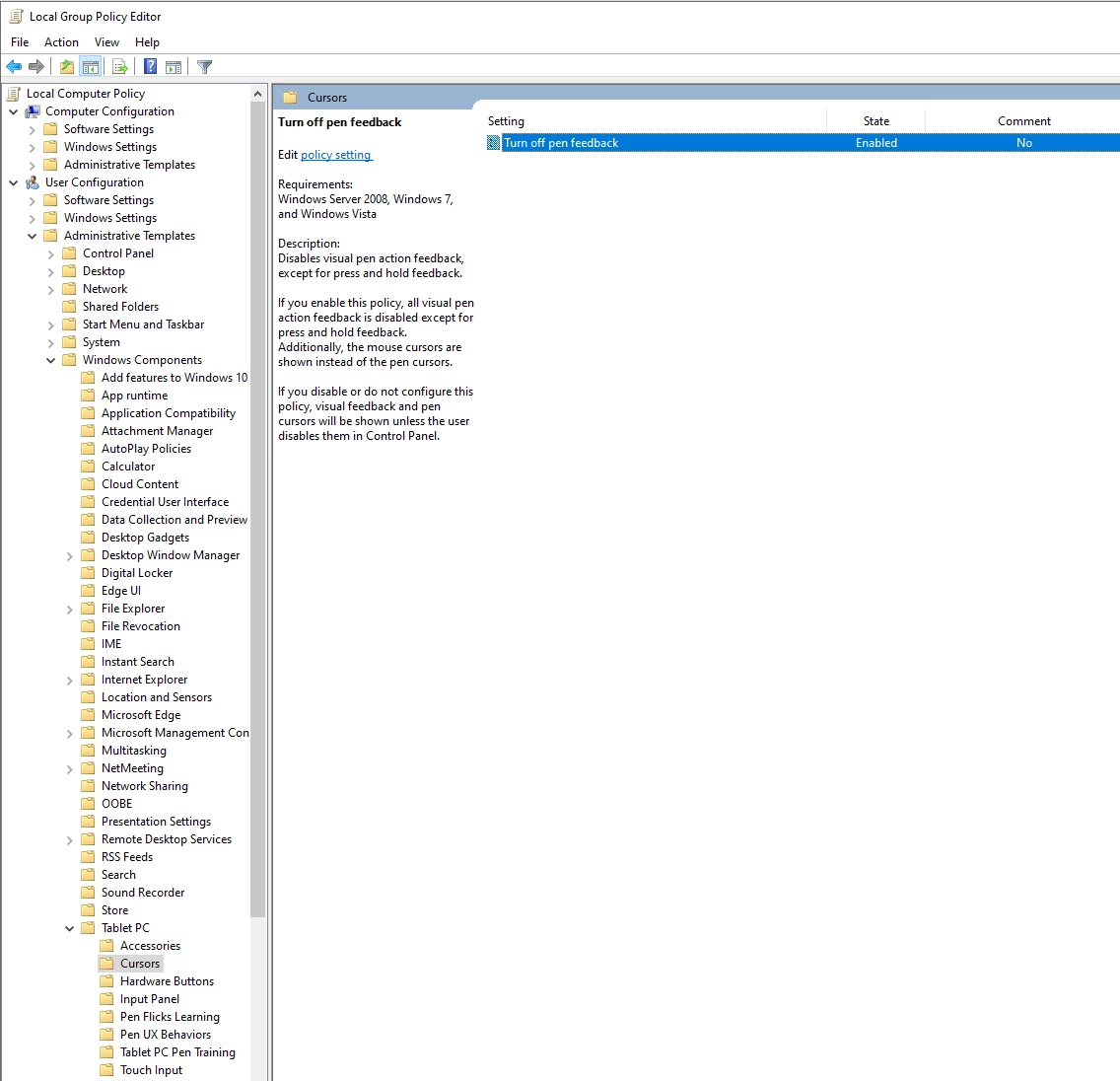Click the Export List toolbar icon
The image size is (1120, 1081).
click(x=120, y=67)
